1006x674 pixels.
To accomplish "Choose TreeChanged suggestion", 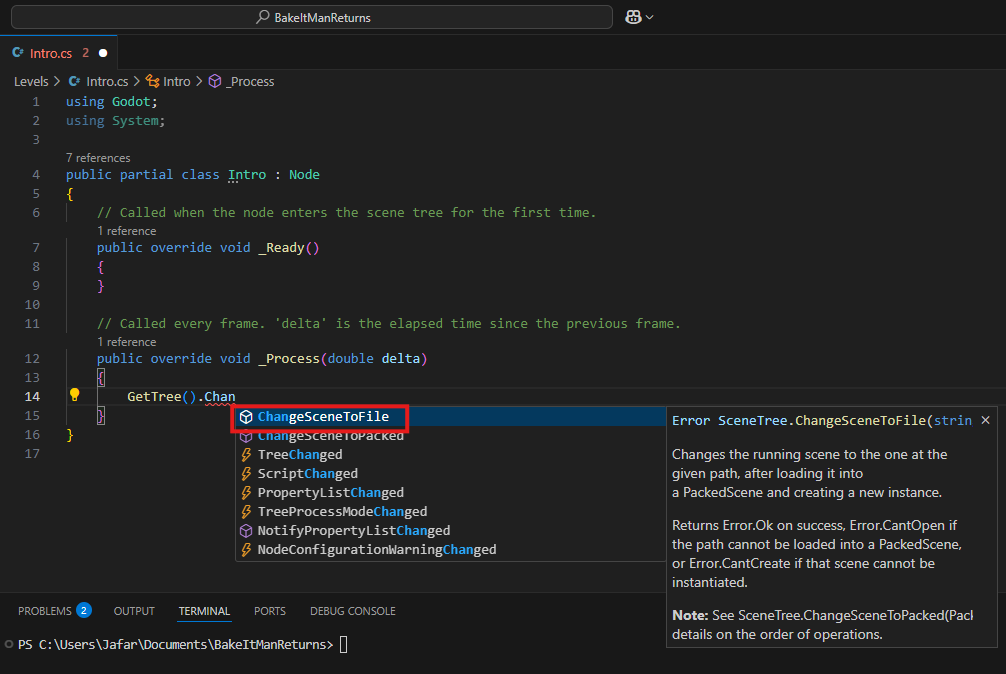I will (450, 455).
